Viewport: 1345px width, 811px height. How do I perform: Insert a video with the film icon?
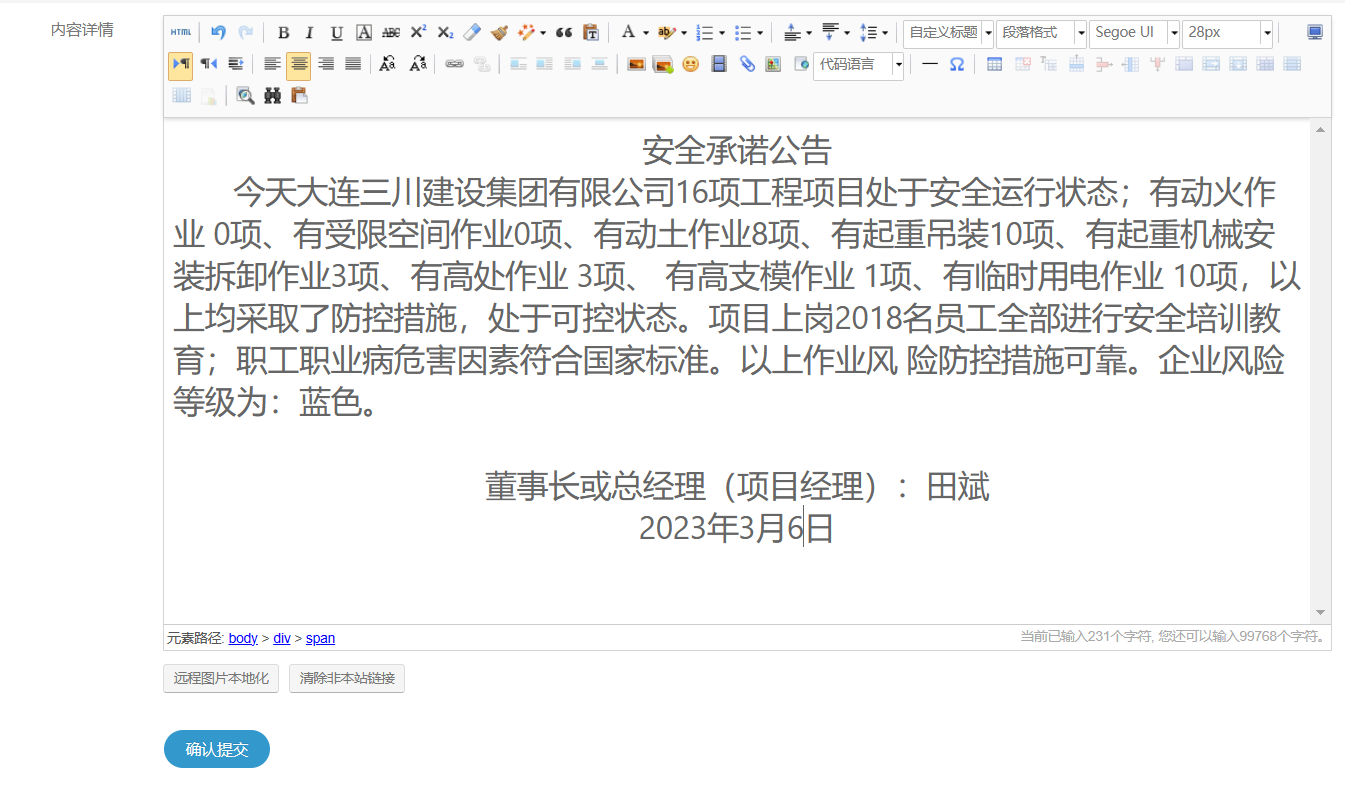point(719,64)
